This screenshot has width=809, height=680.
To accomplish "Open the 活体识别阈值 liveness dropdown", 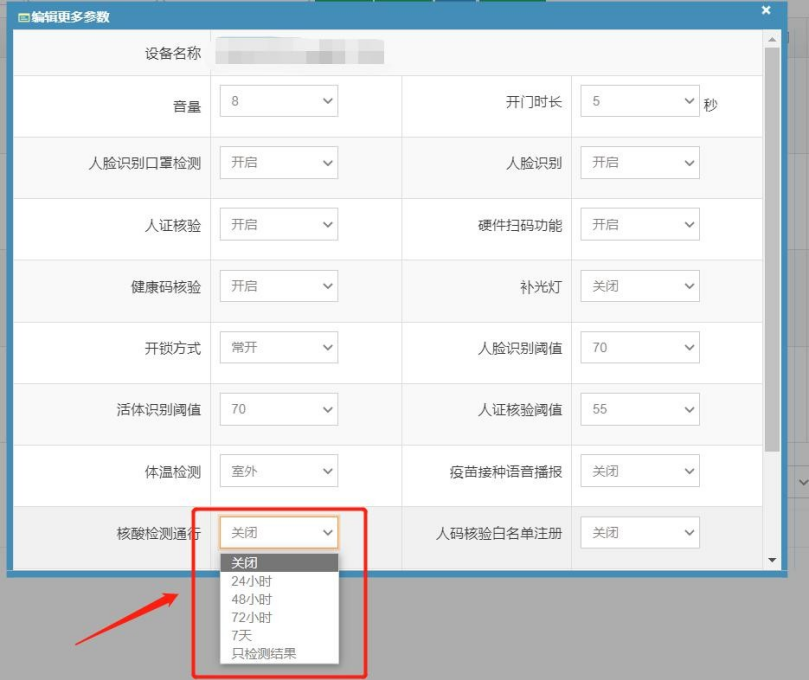I will pyautogui.click(x=278, y=409).
